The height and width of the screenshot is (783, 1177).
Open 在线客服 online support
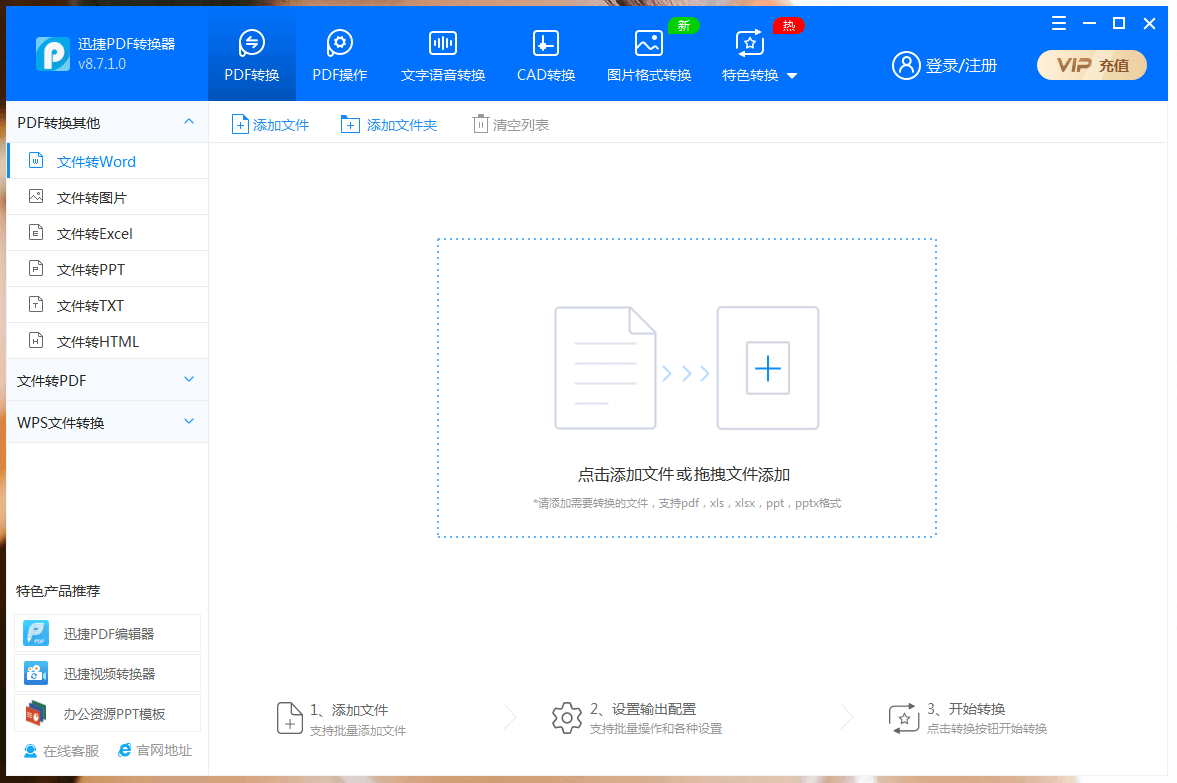(61, 750)
